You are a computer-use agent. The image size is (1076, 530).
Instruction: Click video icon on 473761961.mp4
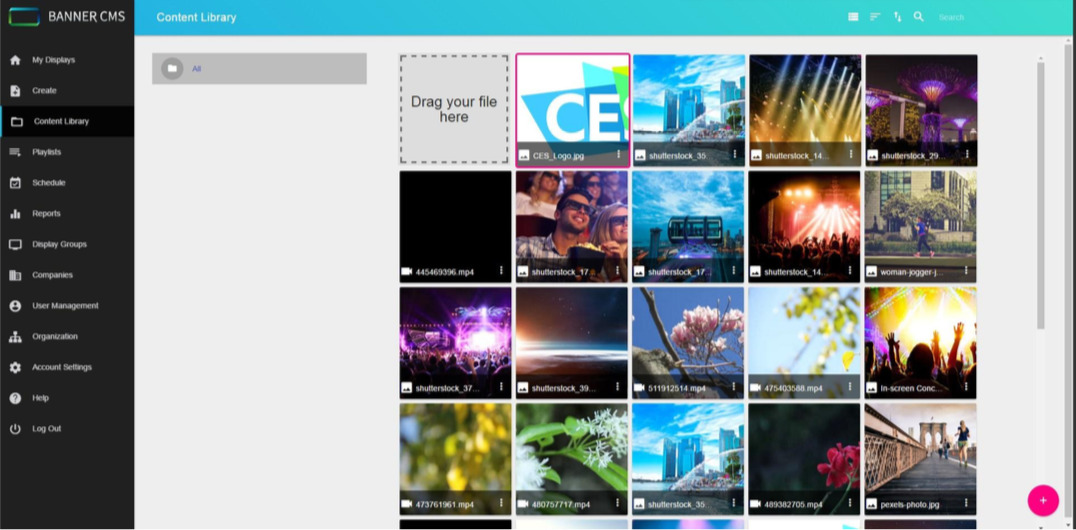tap(407, 504)
